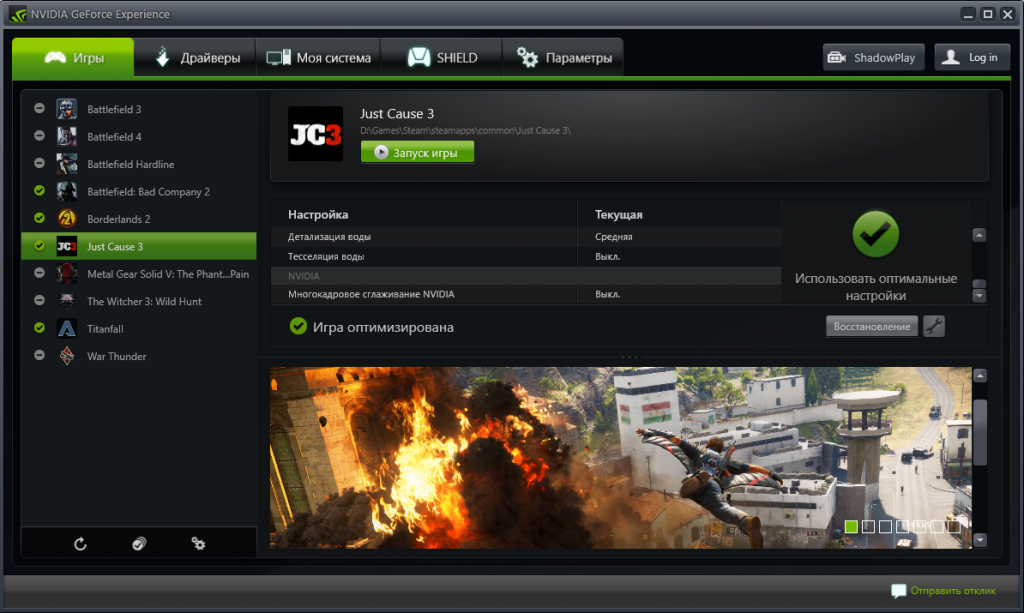Select the second screenshot indicator square

(868, 526)
